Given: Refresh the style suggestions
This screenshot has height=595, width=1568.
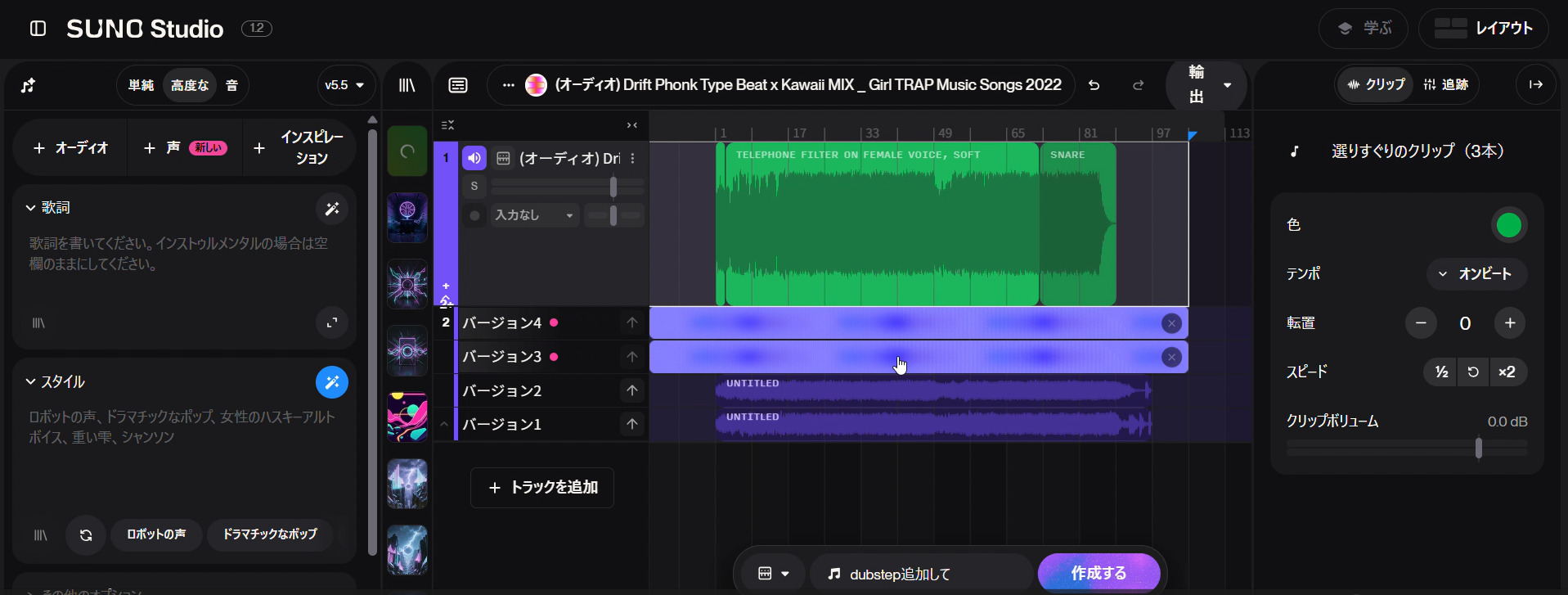Looking at the screenshot, I should click(86, 535).
